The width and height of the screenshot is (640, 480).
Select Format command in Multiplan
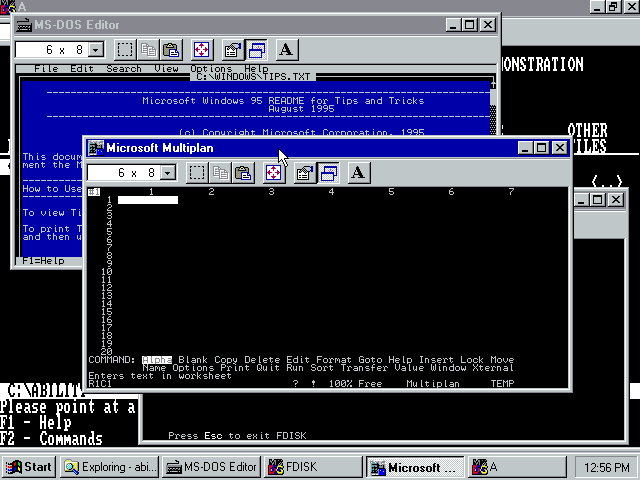334,360
